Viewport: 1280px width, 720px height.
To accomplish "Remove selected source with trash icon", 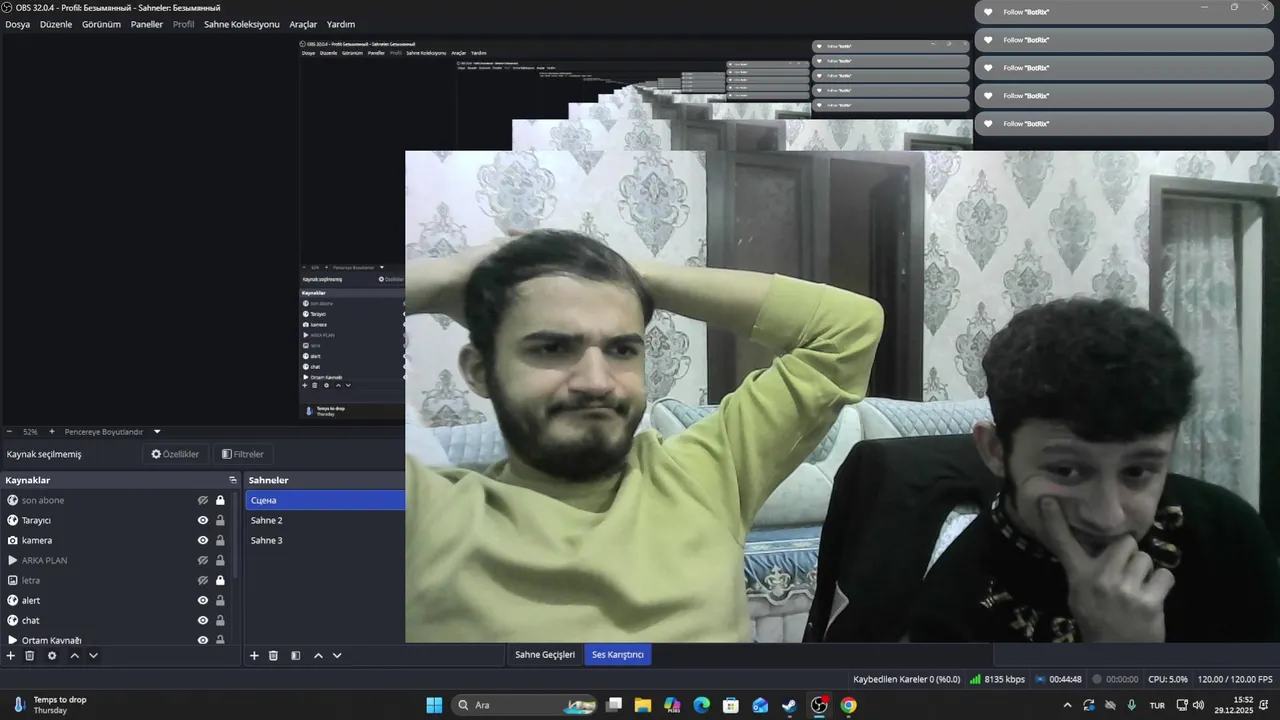I will point(30,656).
